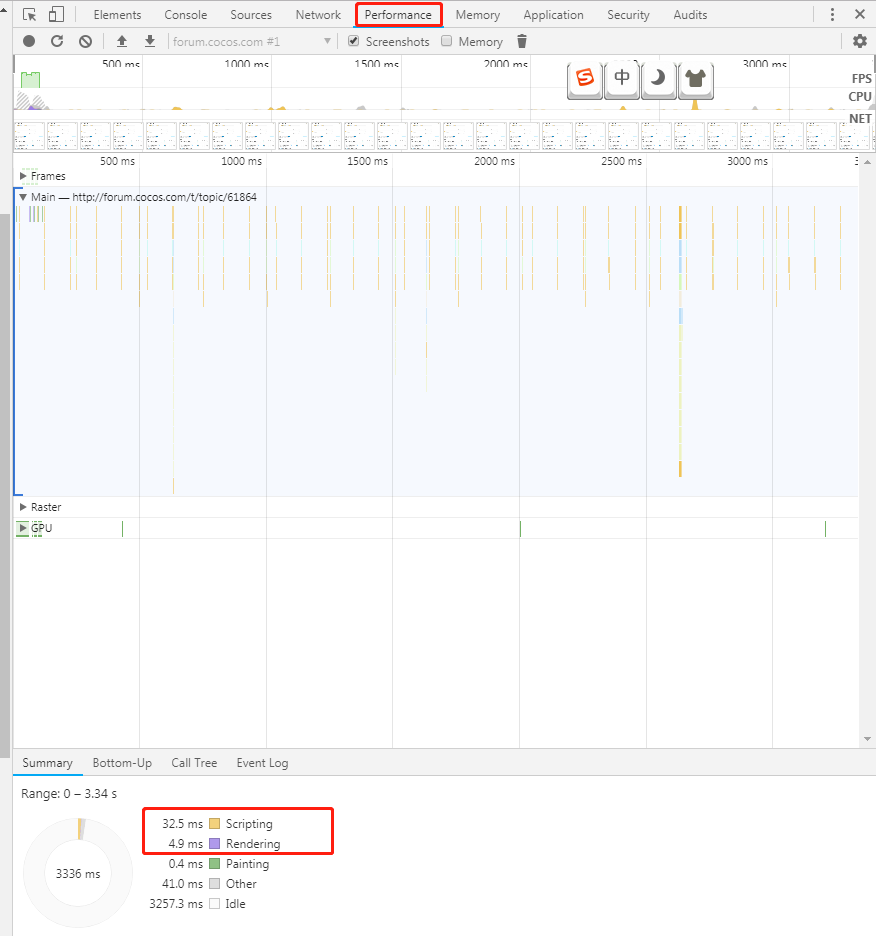Image resolution: width=876 pixels, height=936 pixels.
Task: Click the 3336 ms donut chart
Action: (x=78, y=873)
